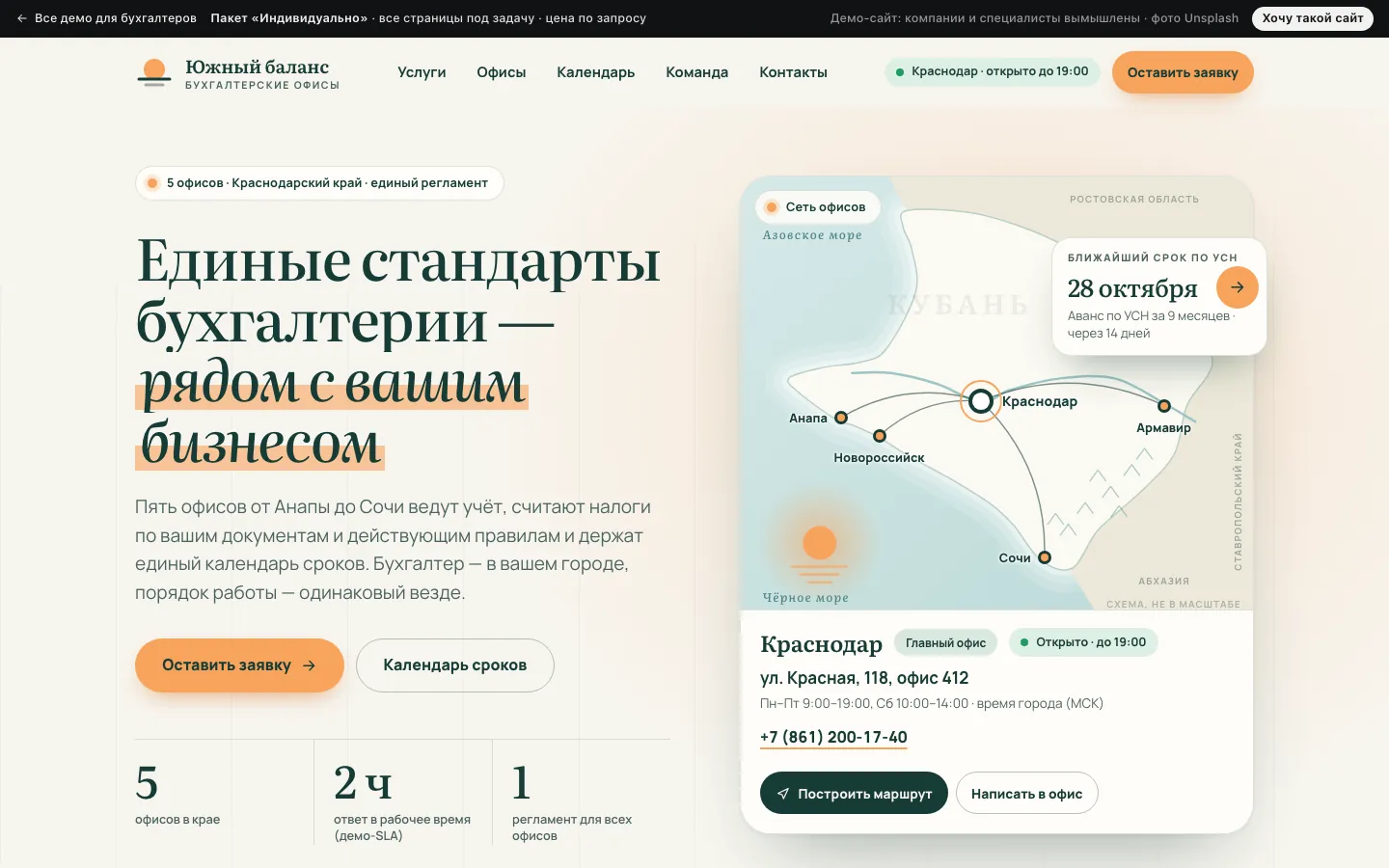Click the 'Армавир' label on the map

point(1163,428)
